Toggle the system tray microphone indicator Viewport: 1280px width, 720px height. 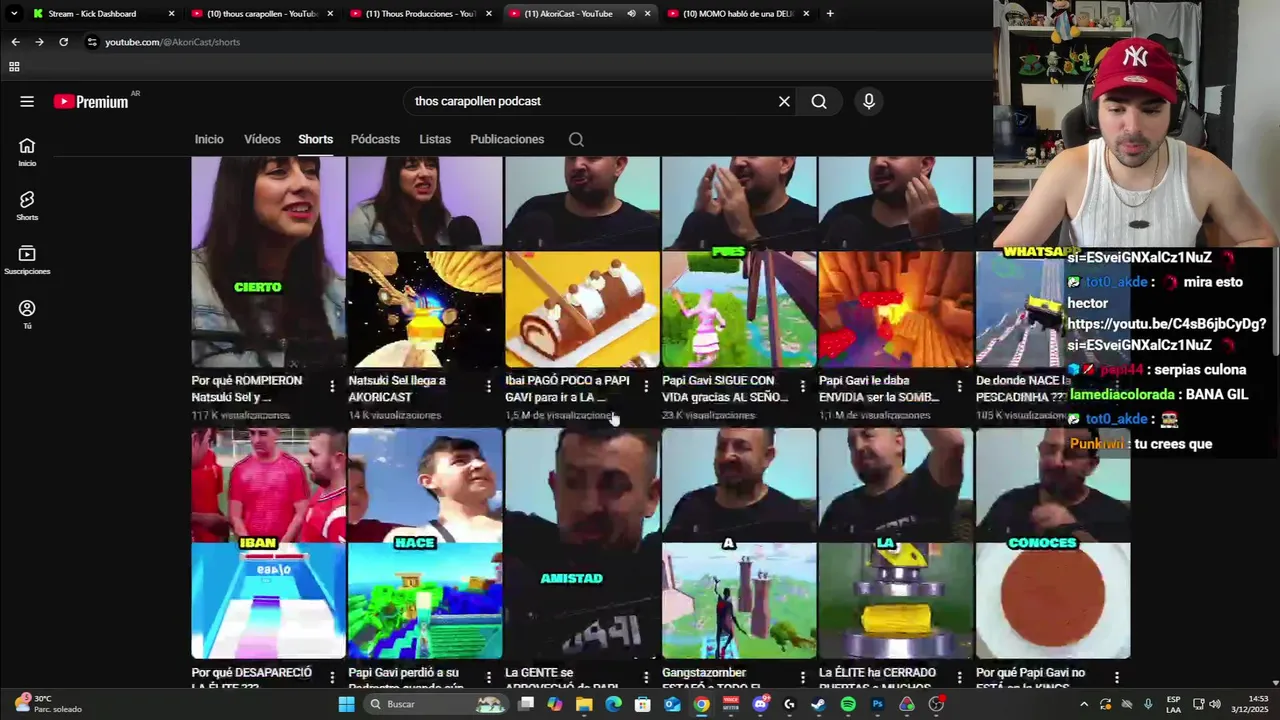(1148, 704)
